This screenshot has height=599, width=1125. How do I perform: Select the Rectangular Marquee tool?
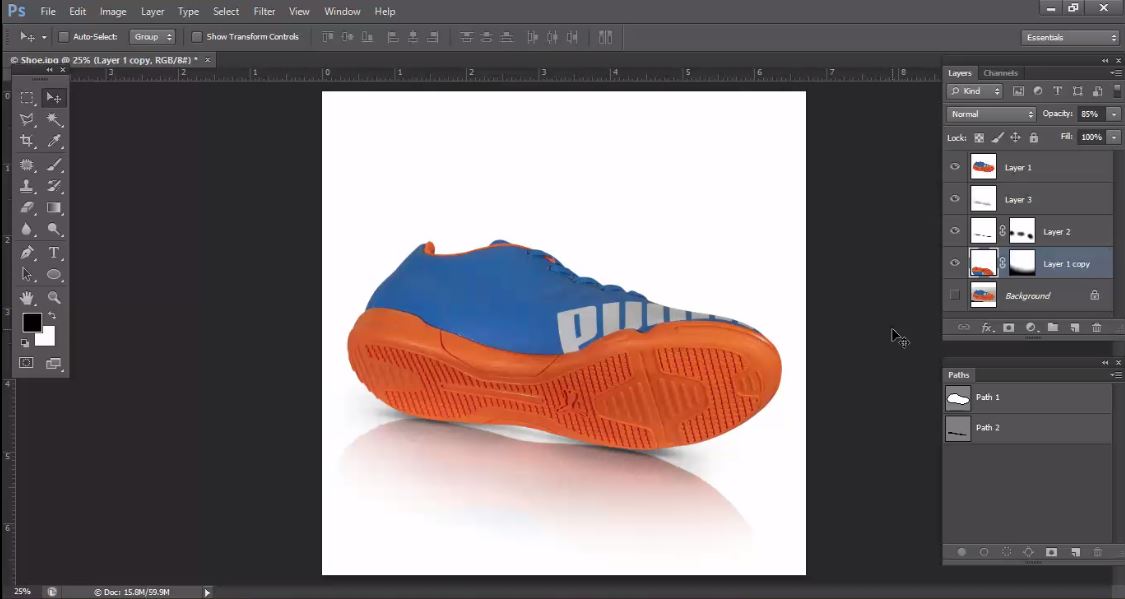pos(27,98)
